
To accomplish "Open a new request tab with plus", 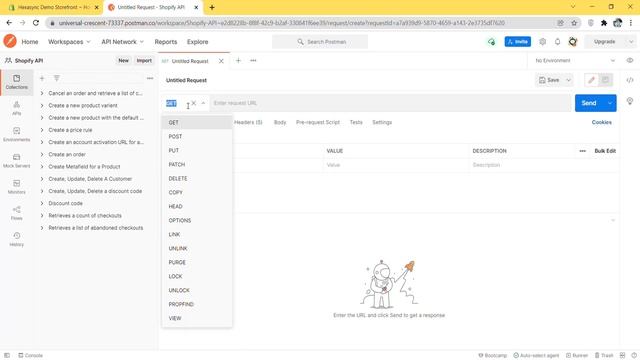I will 238,60.
